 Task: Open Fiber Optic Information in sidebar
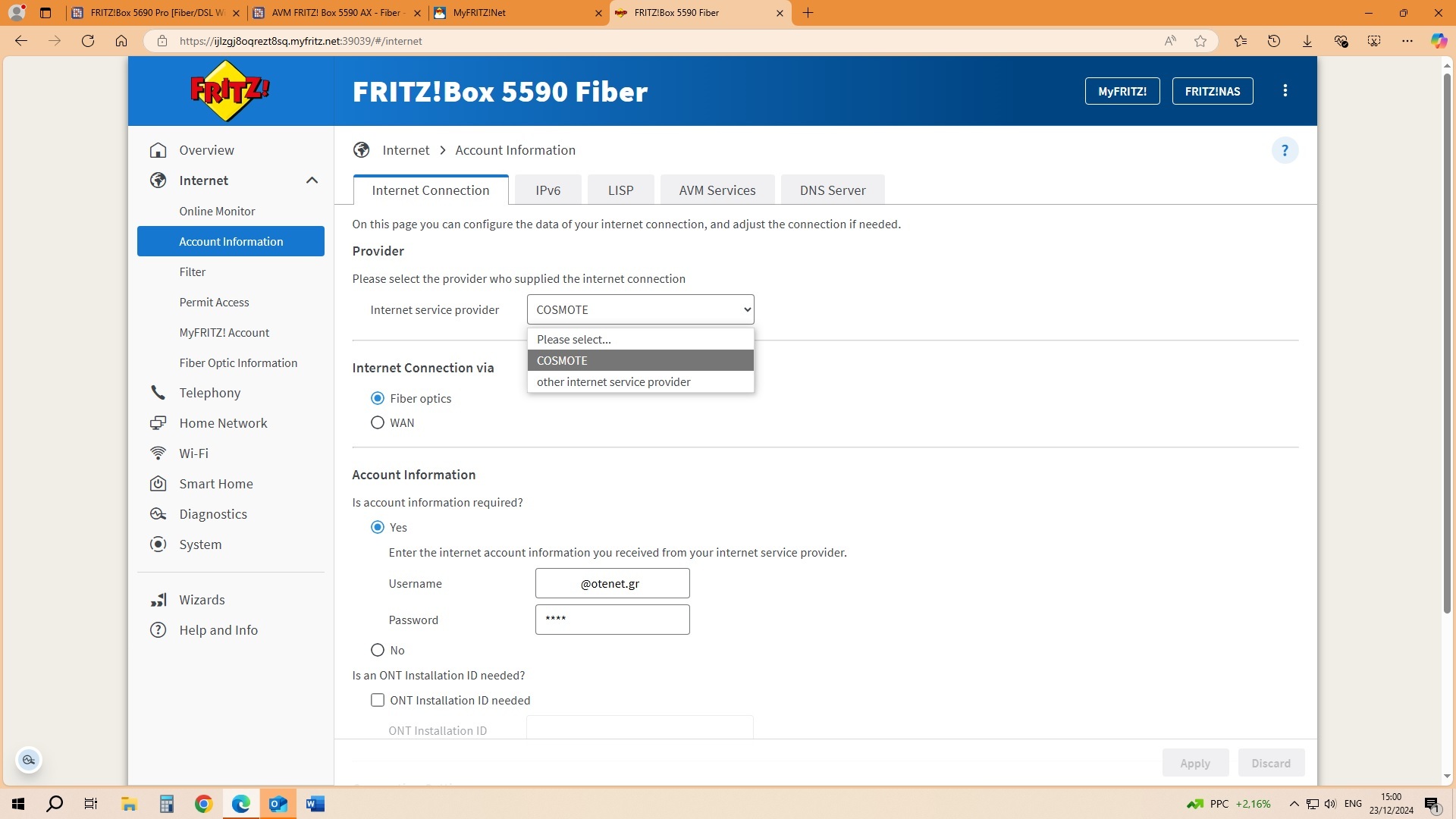pos(231,362)
